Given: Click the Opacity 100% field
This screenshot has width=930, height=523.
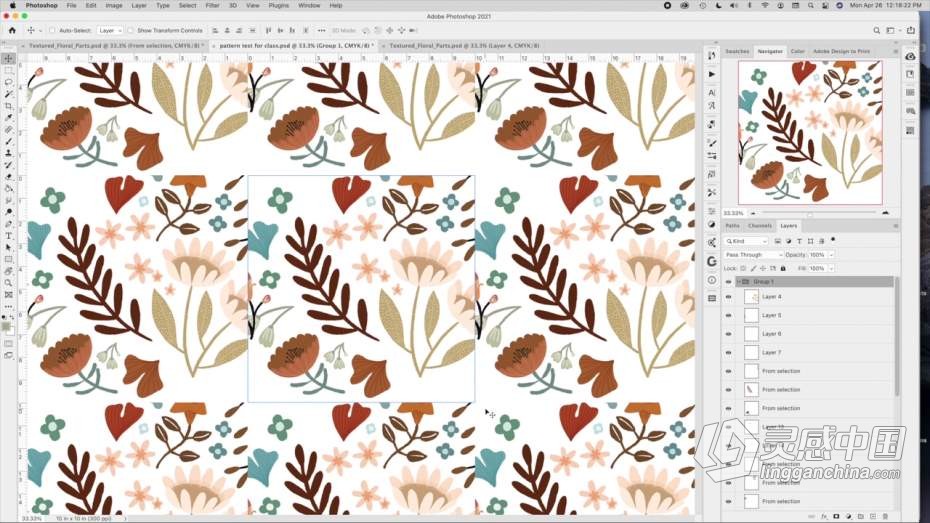Looking at the screenshot, I should (x=817, y=255).
